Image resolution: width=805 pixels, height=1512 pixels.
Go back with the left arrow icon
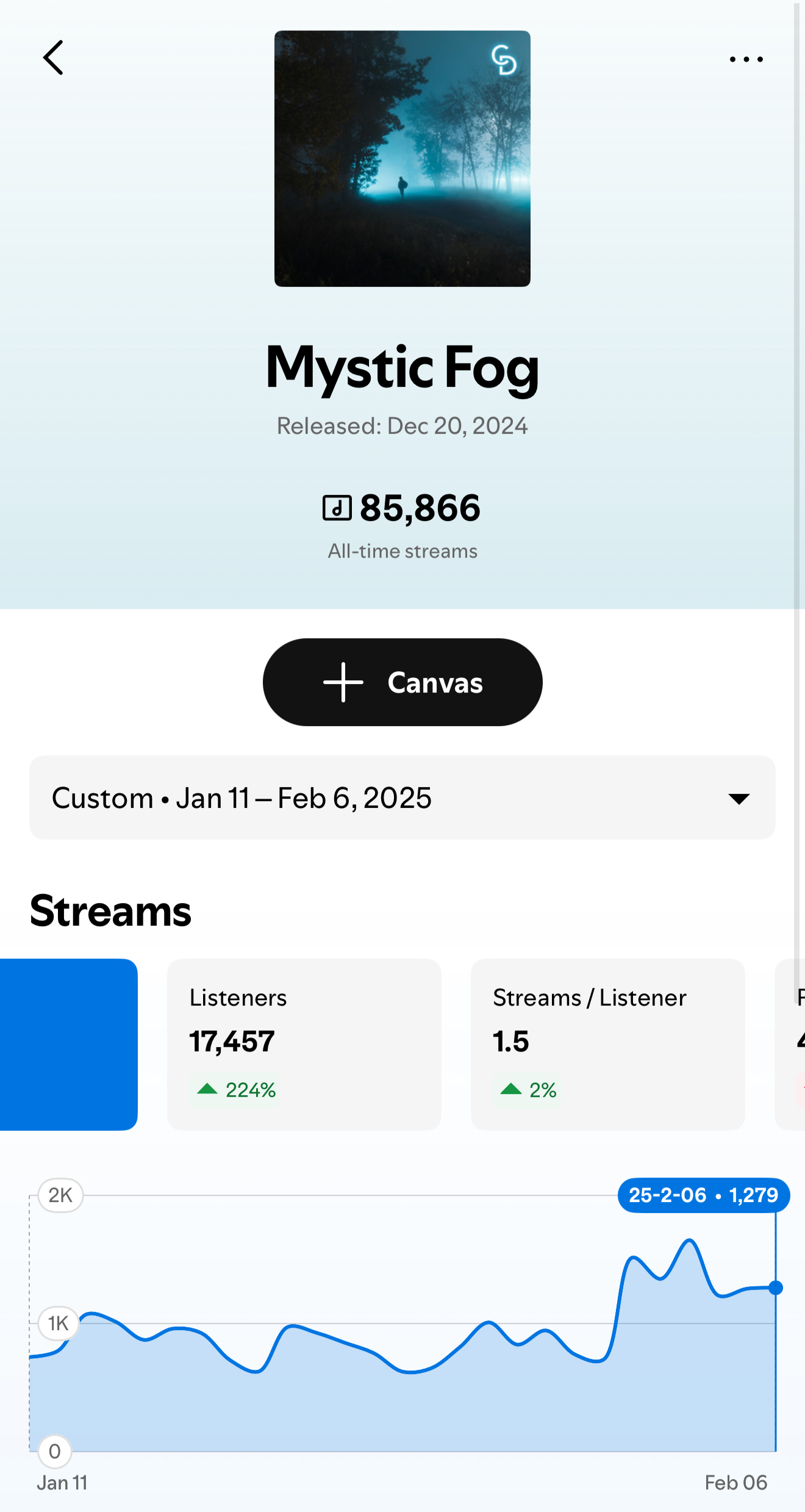point(54,58)
